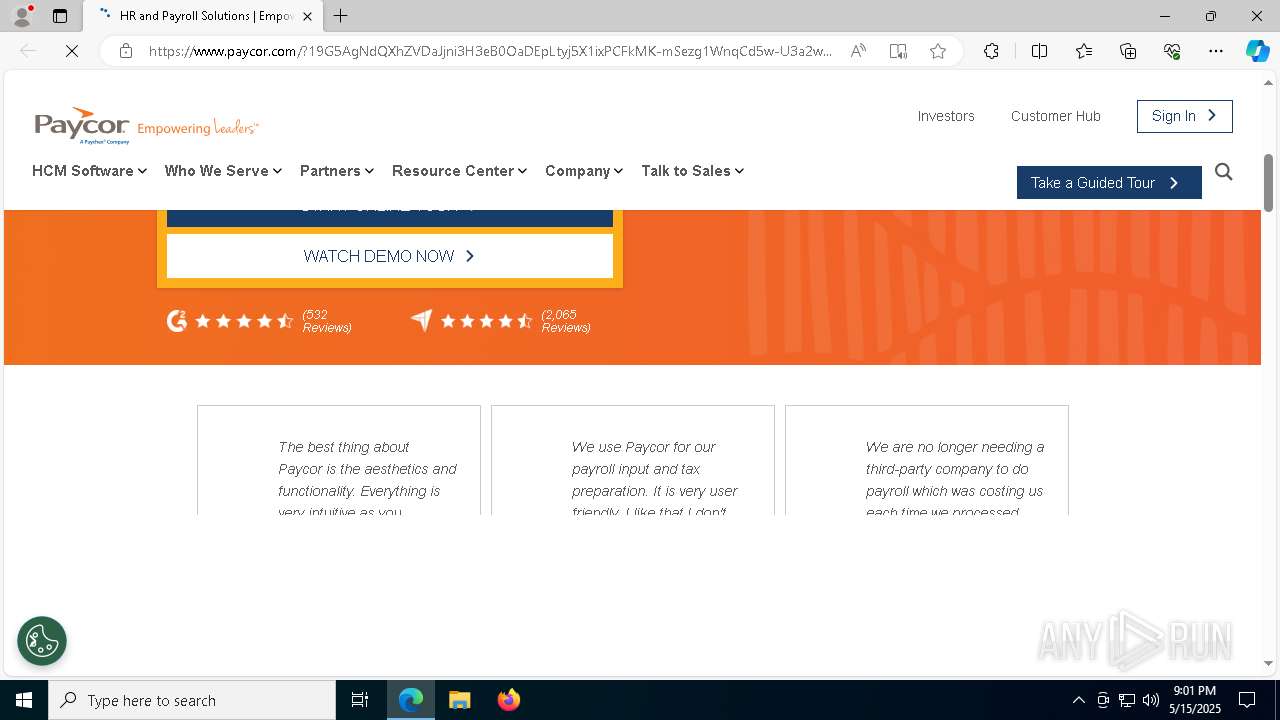This screenshot has width=1280, height=720.
Task: Expand Who We Serve menu
Action: (x=223, y=171)
